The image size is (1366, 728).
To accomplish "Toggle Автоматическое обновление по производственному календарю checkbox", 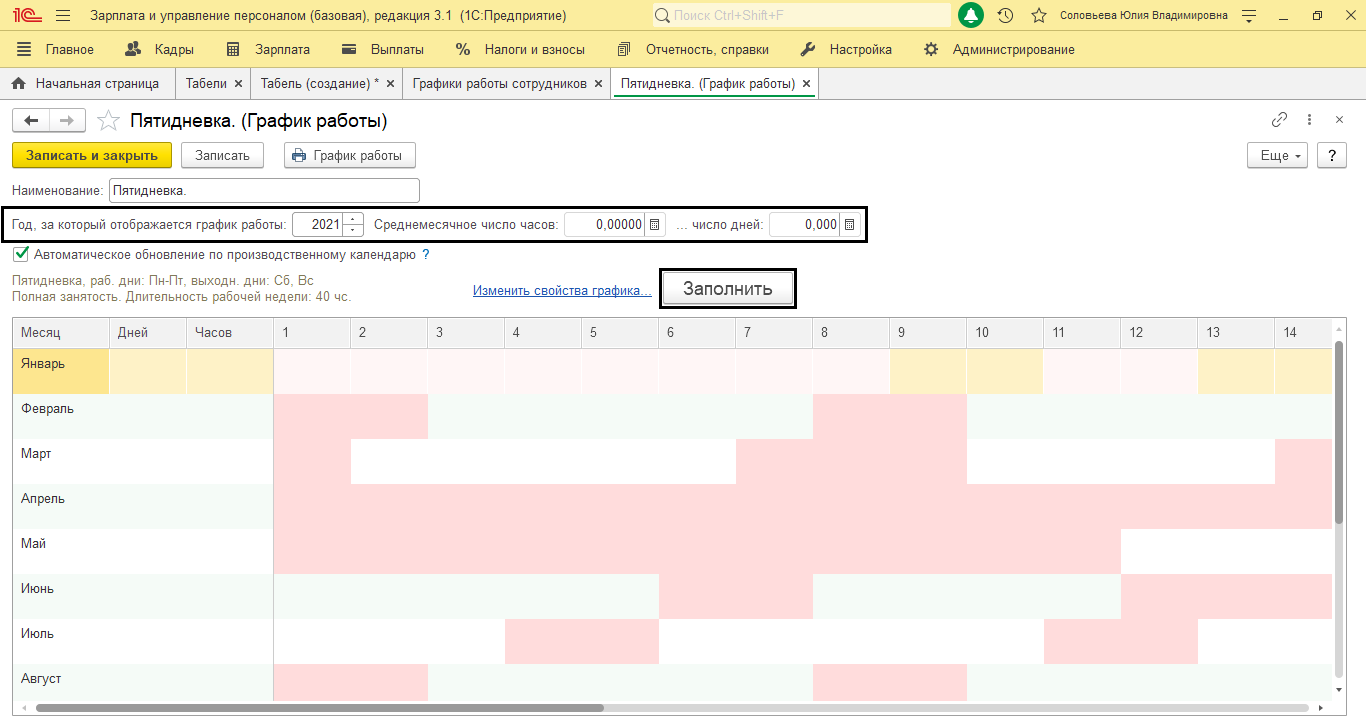I will [21, 254].
